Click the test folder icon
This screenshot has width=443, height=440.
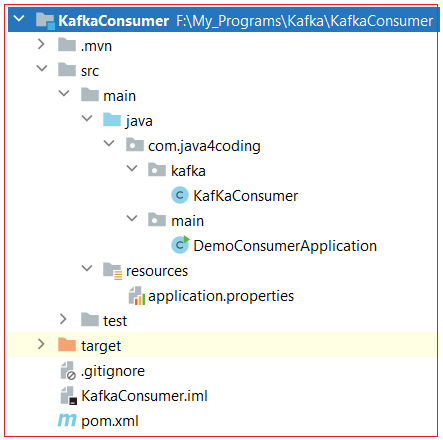pos(90,320)
